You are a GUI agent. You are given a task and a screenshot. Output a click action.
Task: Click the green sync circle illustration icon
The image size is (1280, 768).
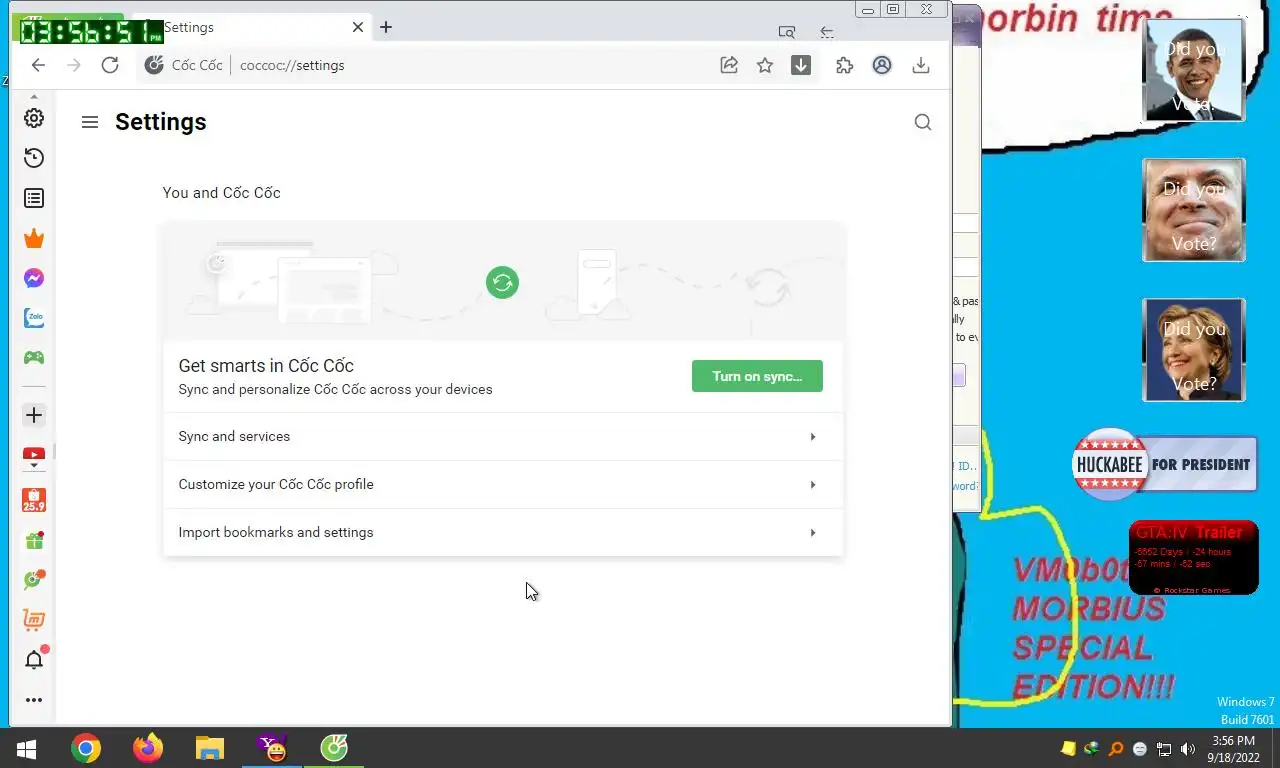[502, 282]
